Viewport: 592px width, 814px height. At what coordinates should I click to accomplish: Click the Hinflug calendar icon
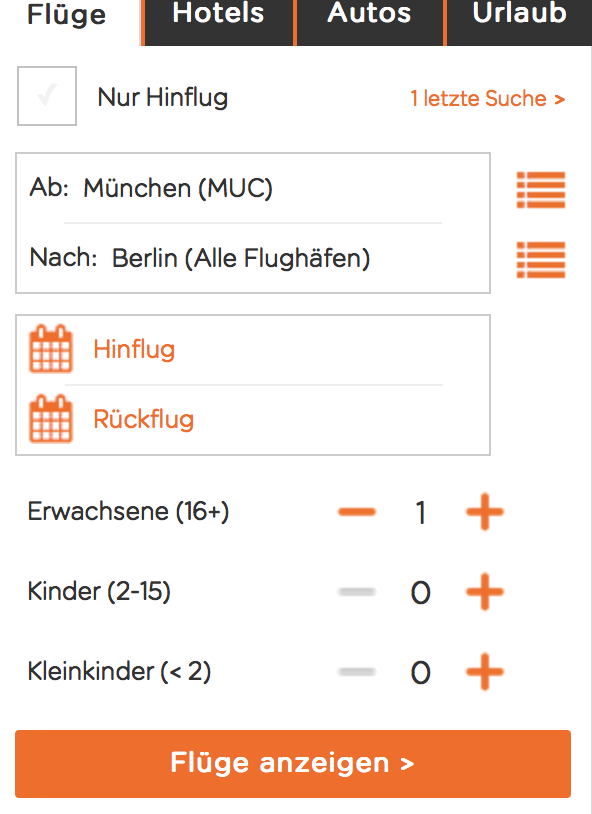[50, 349]
